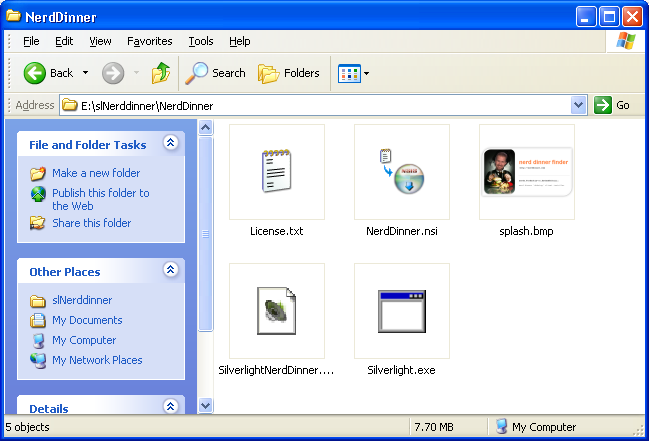Click the address path field
The height and width of the screenshot is (441, 649).
coord(325,106)
